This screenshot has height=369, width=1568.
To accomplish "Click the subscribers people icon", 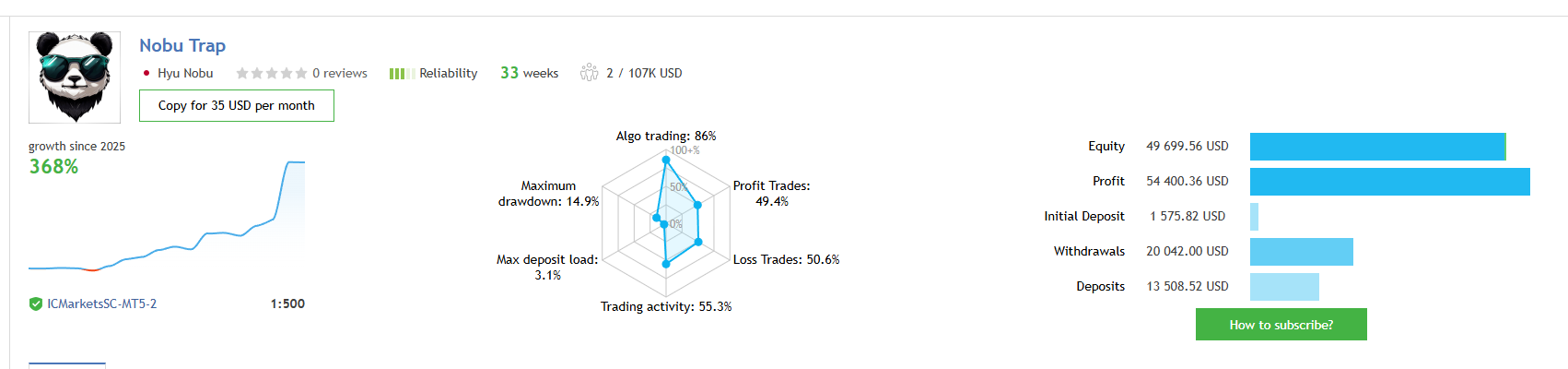I will coord(589,73).
